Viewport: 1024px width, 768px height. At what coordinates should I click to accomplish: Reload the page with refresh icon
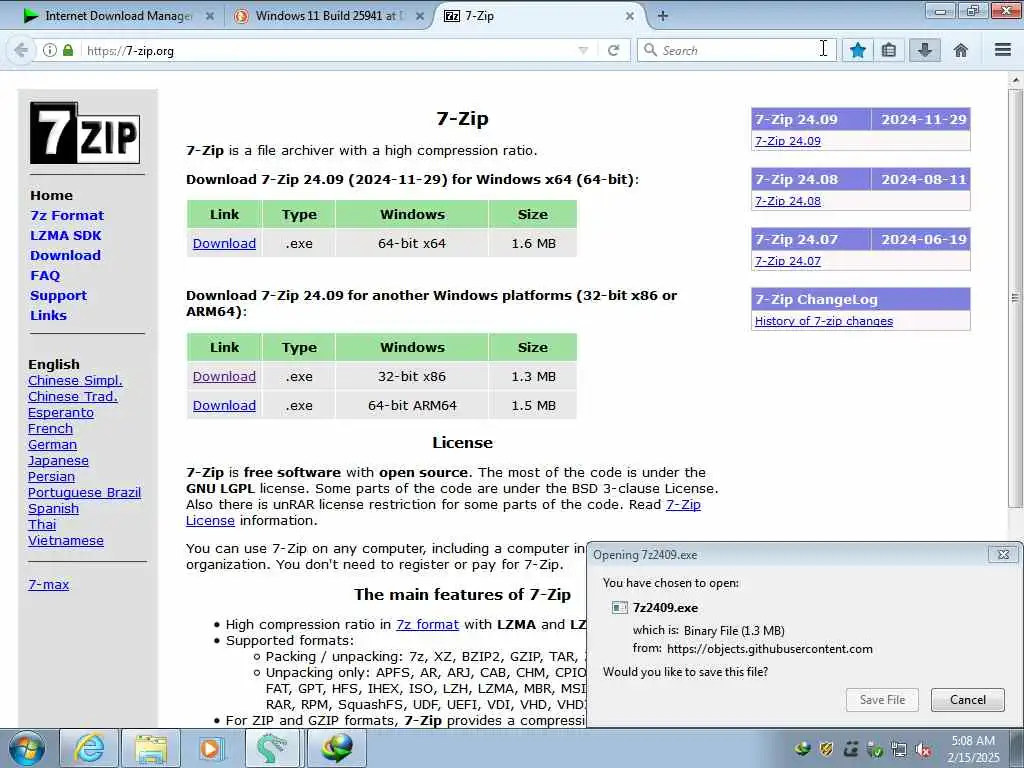[x=613, y=50]
